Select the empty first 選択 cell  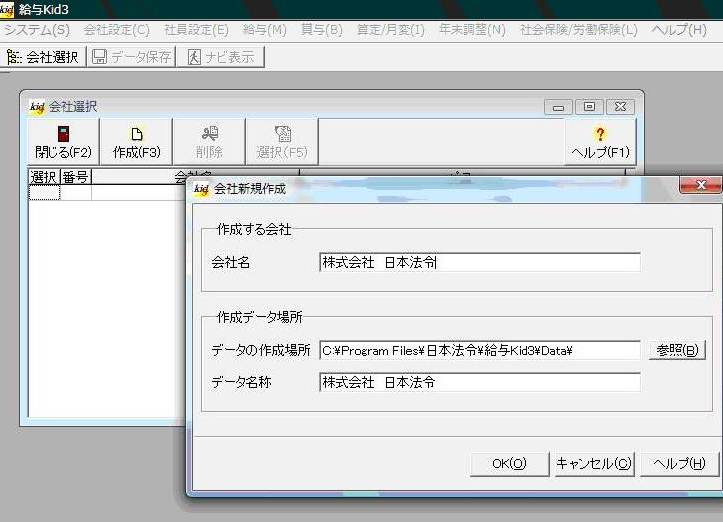(44, 192)
